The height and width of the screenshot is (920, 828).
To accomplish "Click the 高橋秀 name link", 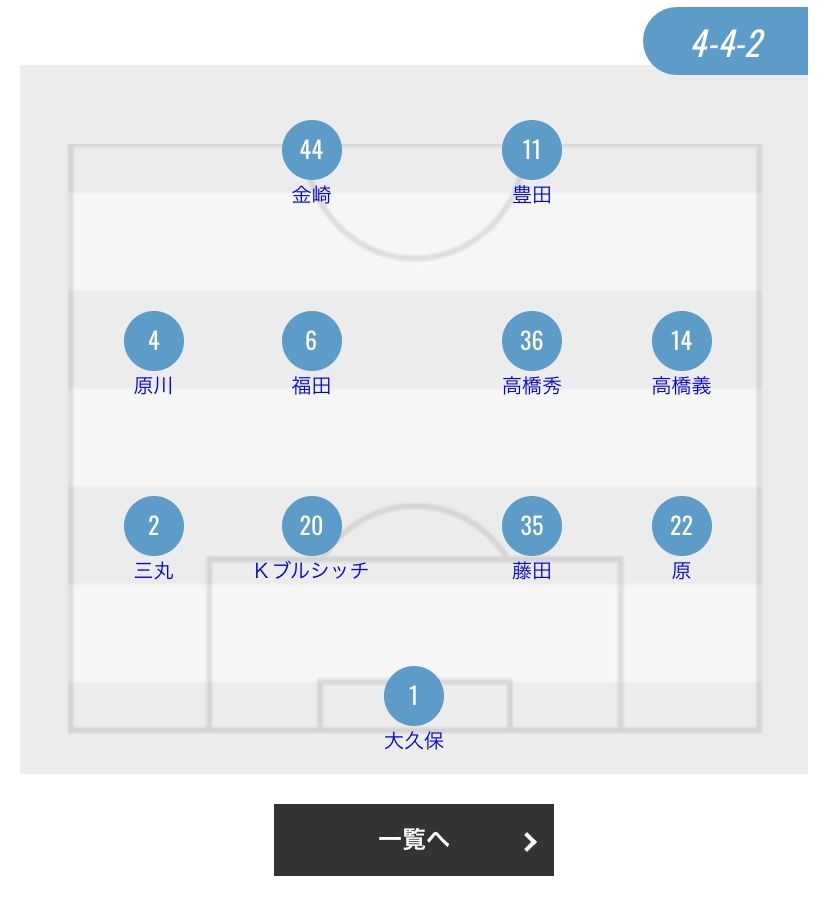I will [x=531, y=386].
